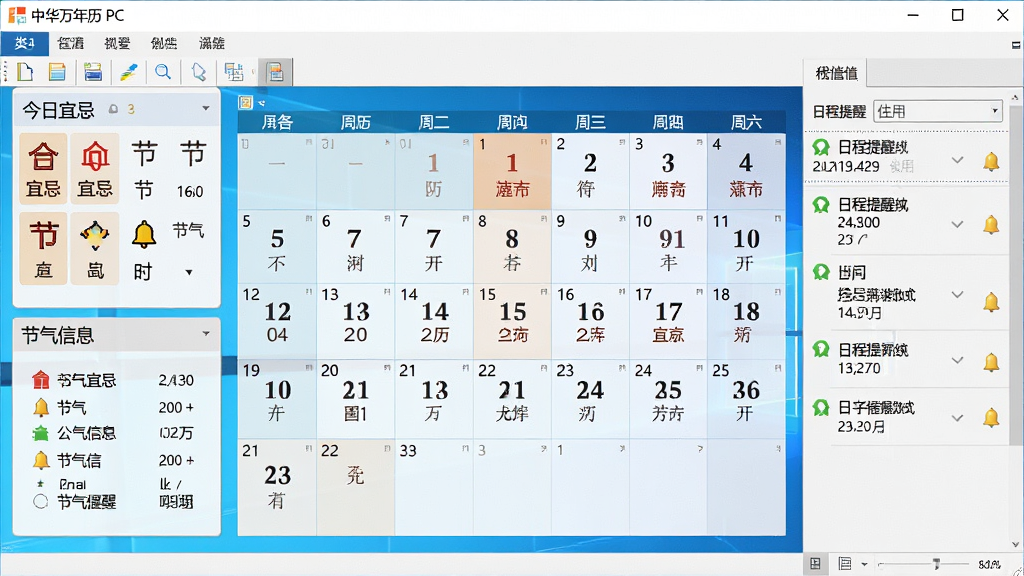Click the bell for reminder 24,300

991,225
